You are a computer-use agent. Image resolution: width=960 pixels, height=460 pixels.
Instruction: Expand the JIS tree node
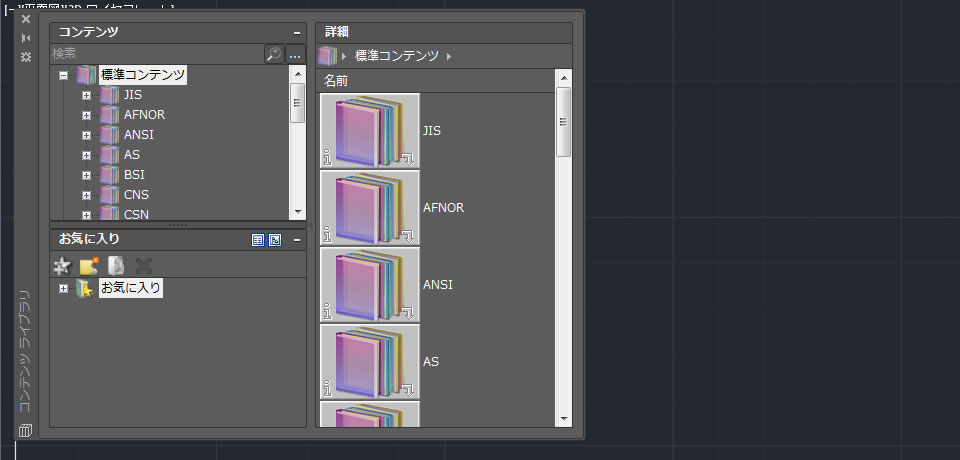tap(86, 96)
